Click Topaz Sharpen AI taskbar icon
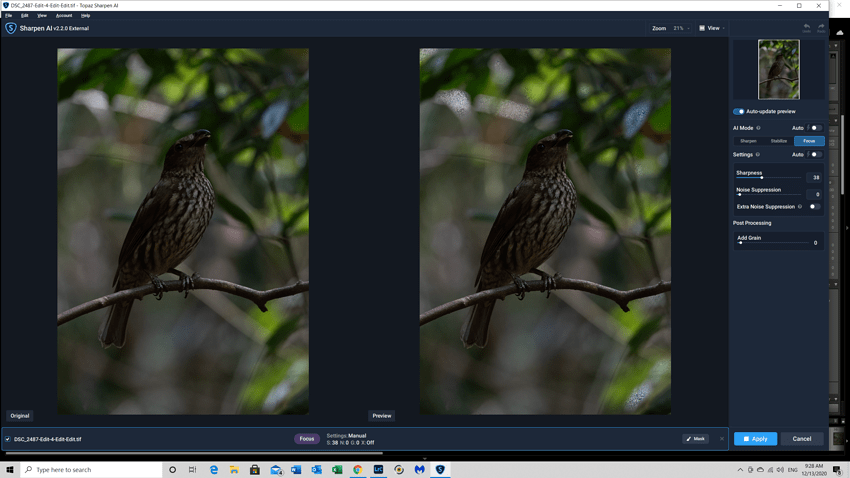Image resolution: width=850 pixels, height=478 pixels. (x=440, y=470)
